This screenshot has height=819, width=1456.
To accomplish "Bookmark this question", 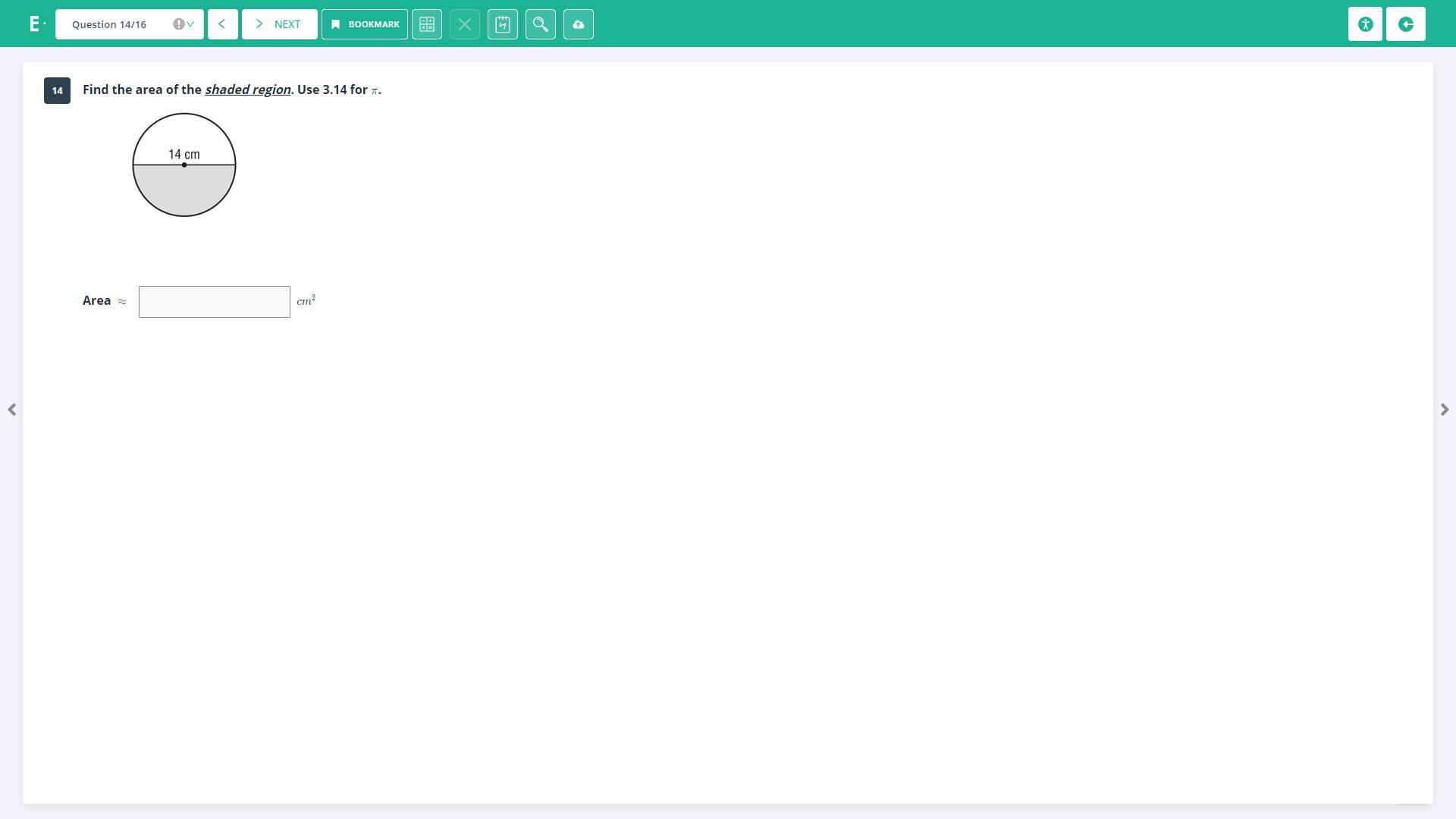I will point(365,24).
